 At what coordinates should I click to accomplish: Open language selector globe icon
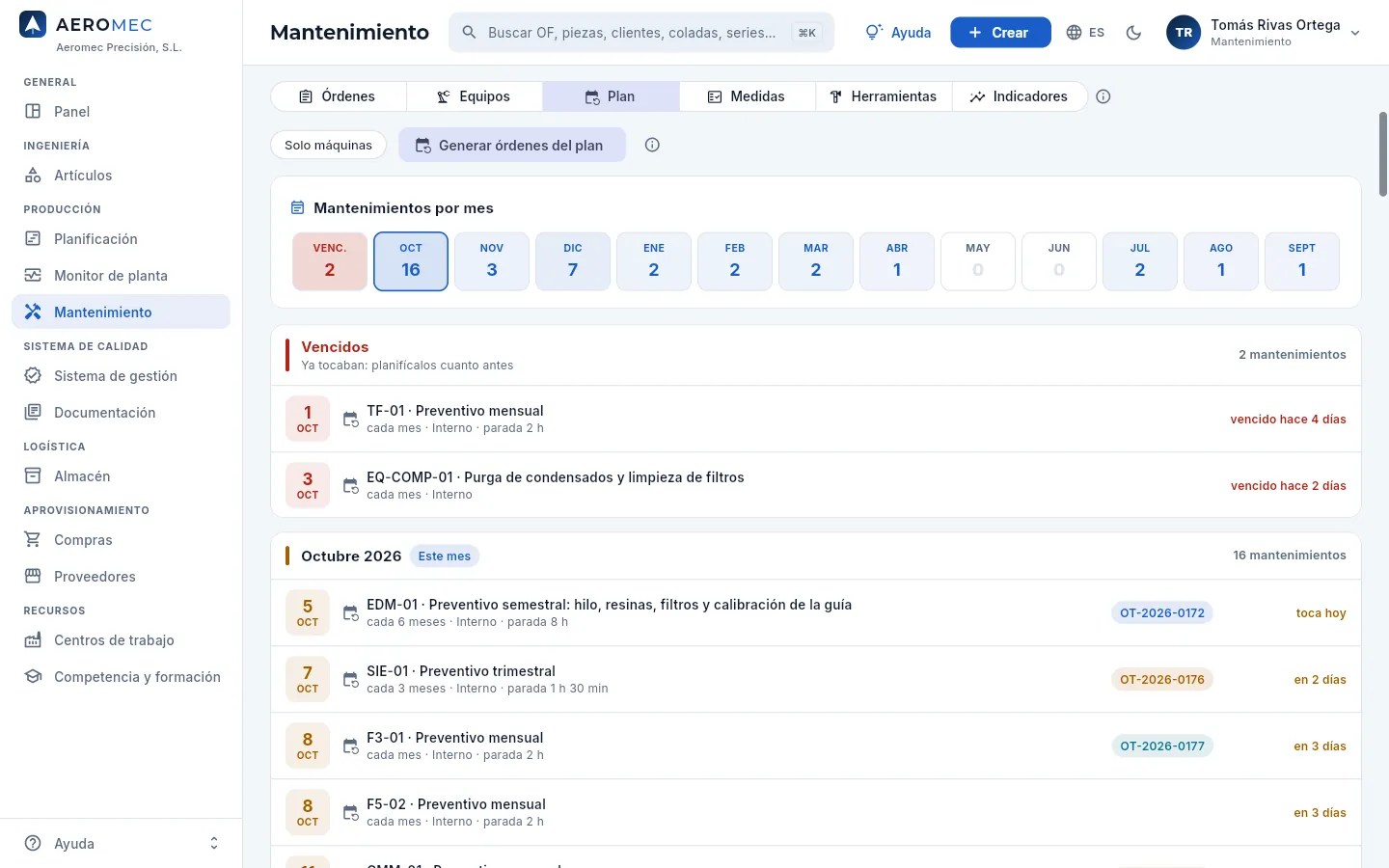pyautogui.click(x=1074, y=33)
